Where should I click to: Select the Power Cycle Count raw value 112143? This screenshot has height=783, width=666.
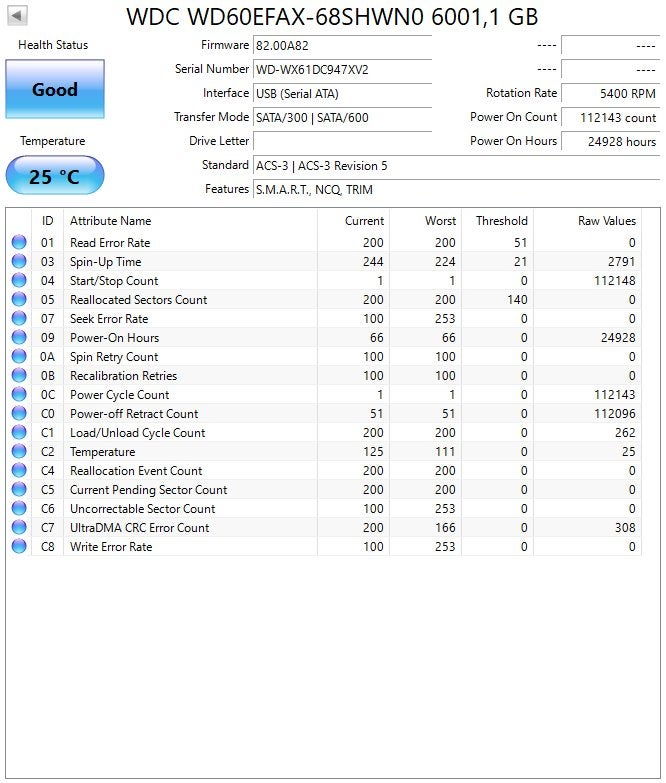tap(615, 394)
